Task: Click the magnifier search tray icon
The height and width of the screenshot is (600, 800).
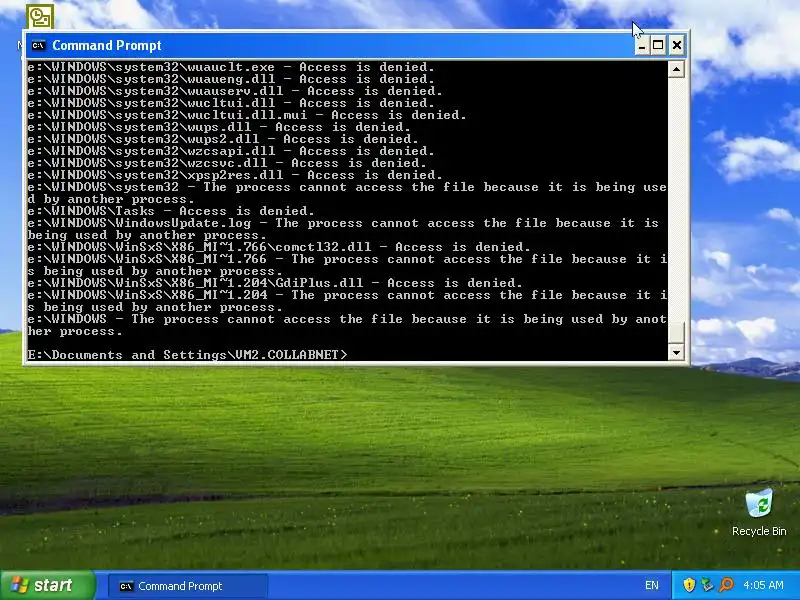Action: (x=726, y=585)
